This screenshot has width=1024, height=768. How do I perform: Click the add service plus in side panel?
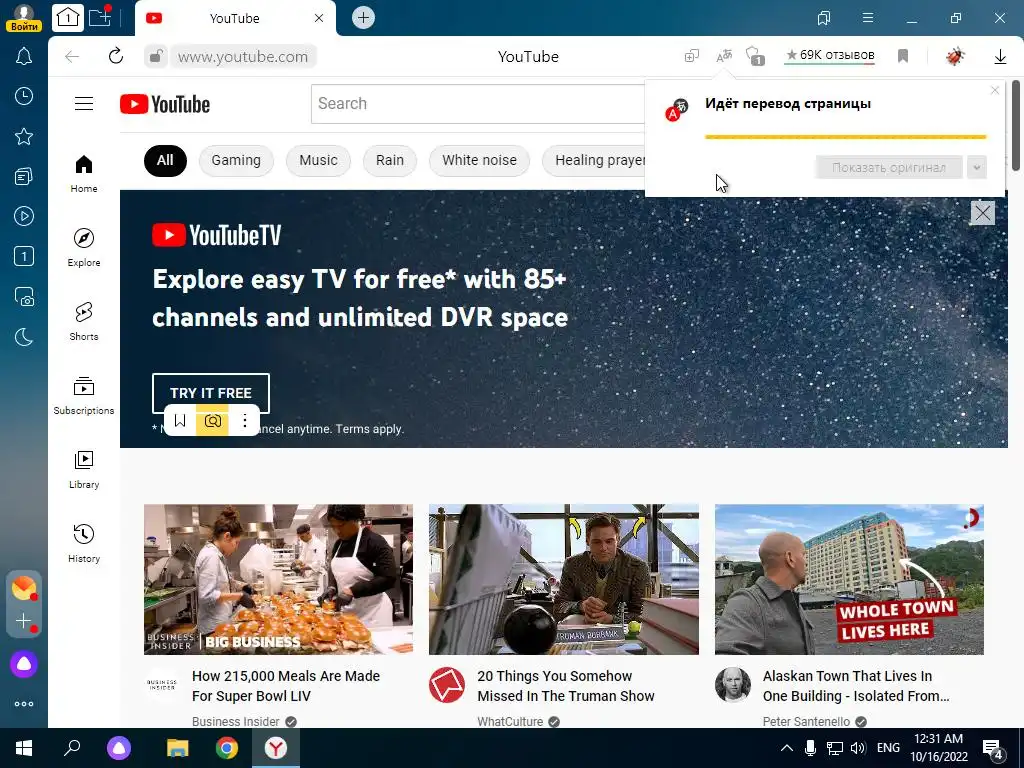[24, 621]
